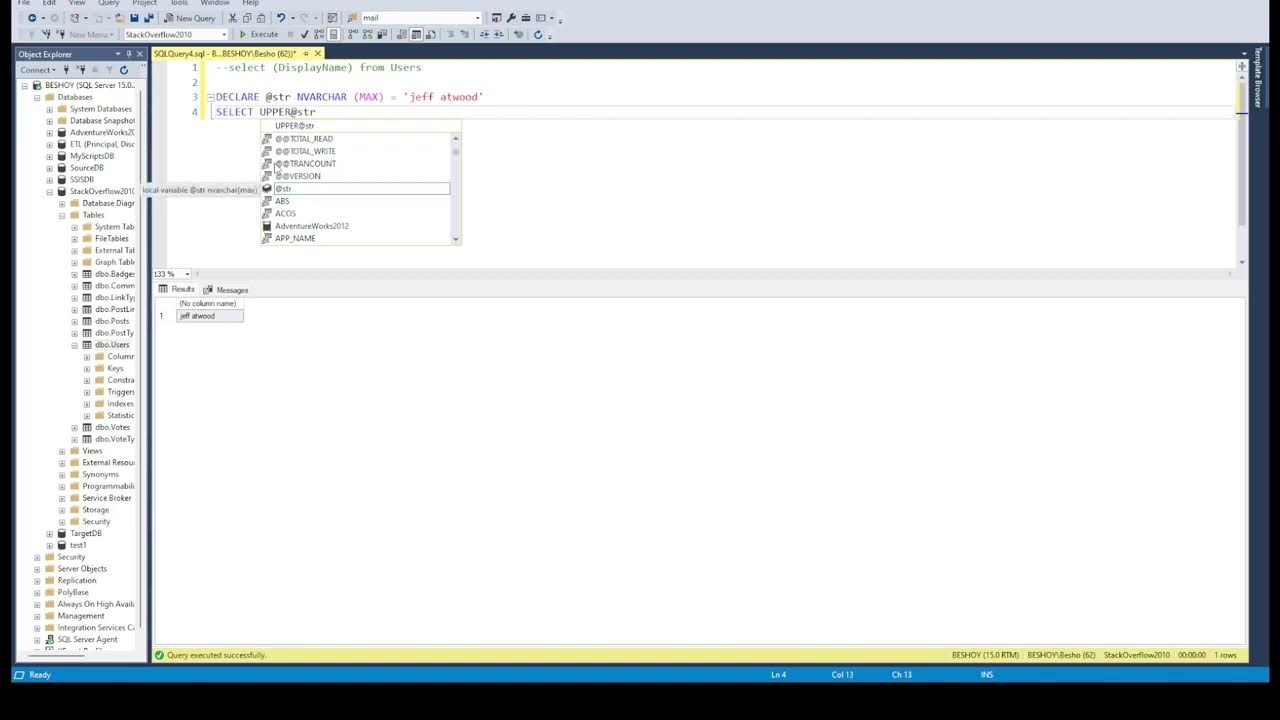
Task: Click the navigate backward arrow icon
Action: coord(32,18)
